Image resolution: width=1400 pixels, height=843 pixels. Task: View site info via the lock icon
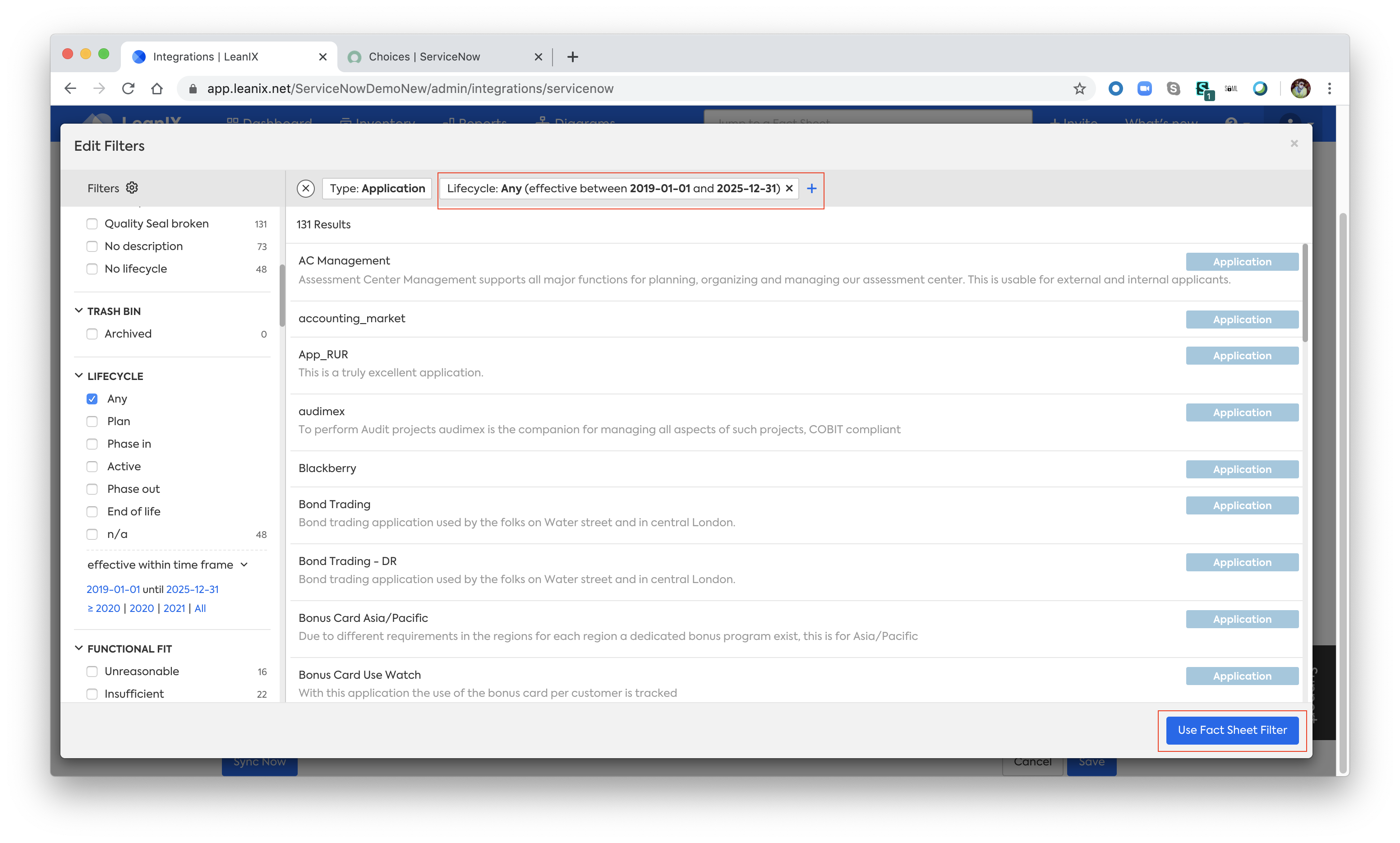[x=193, y=88]
